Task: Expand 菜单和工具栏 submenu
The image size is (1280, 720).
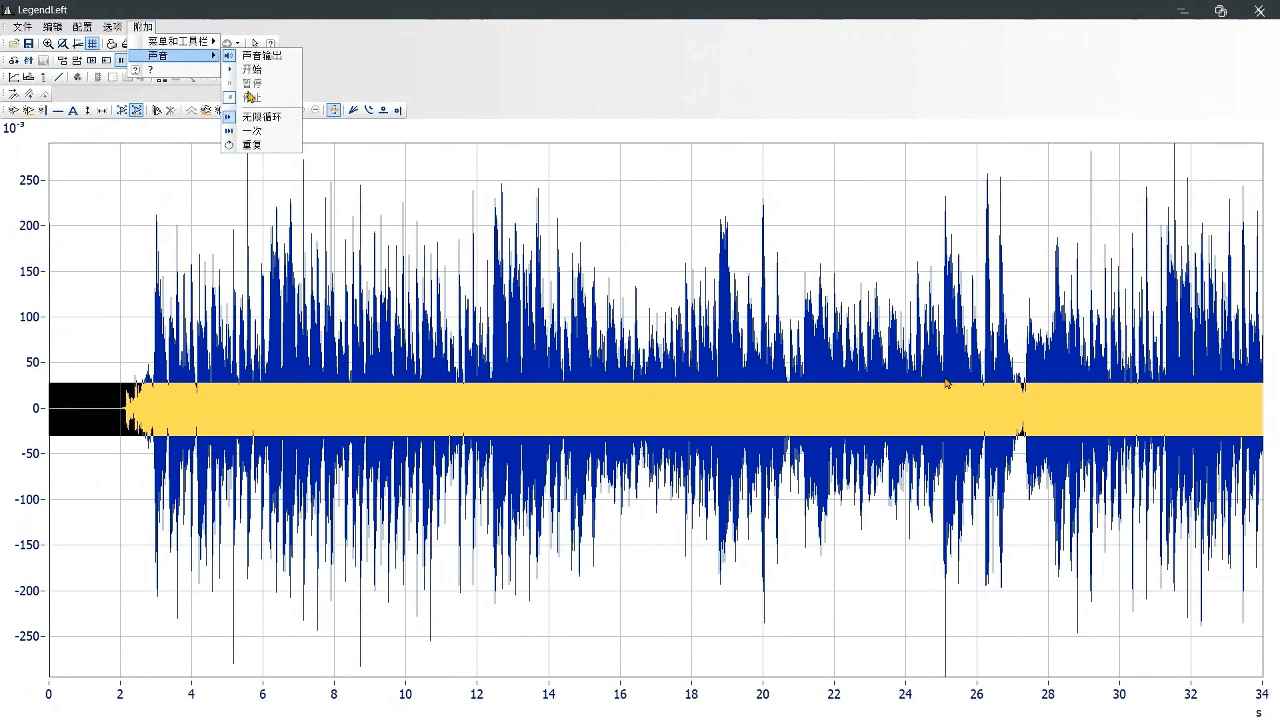Action: 180,41
